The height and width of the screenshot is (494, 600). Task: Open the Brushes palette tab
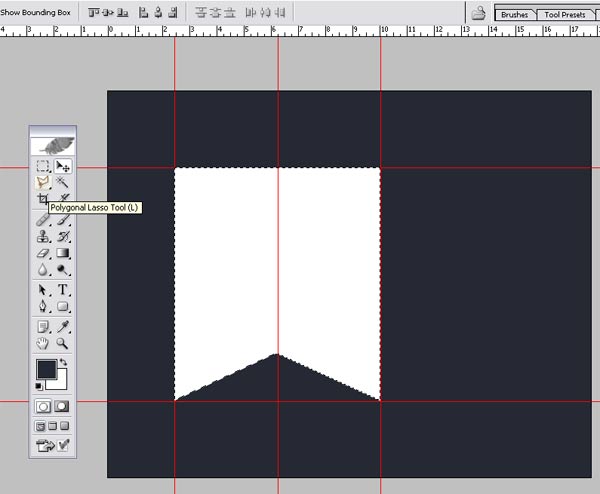(x=514, y=15)
